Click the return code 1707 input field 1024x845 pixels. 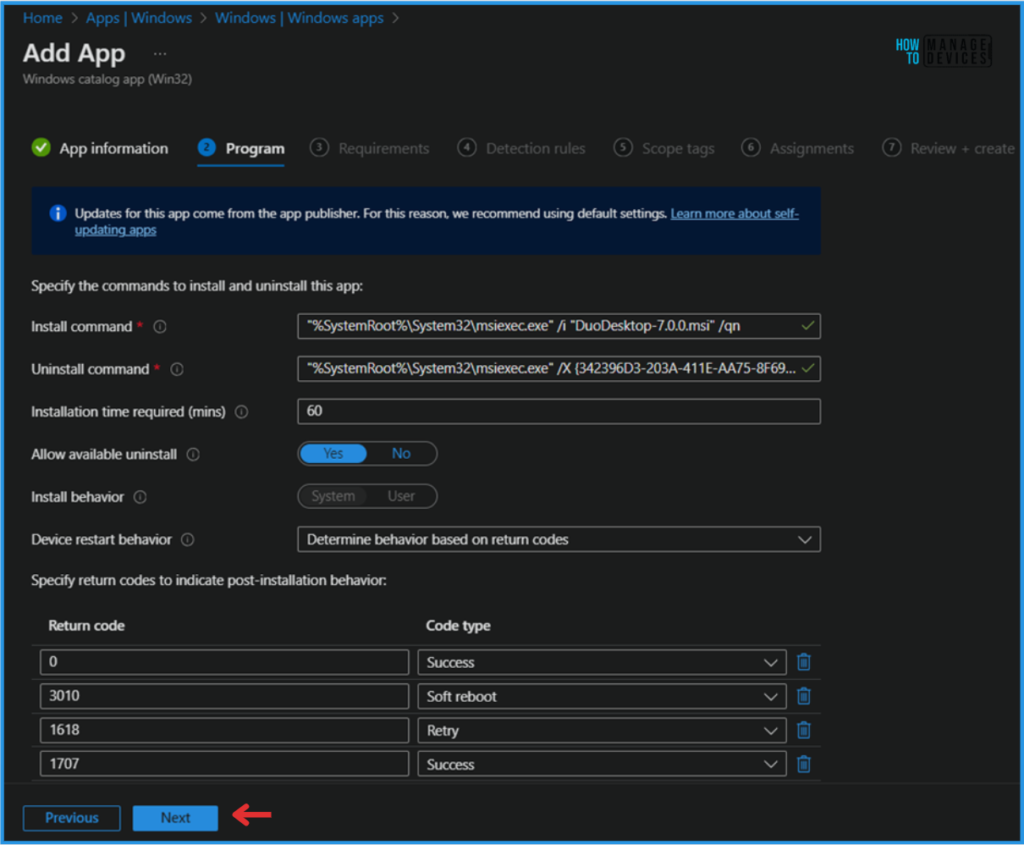225,764
